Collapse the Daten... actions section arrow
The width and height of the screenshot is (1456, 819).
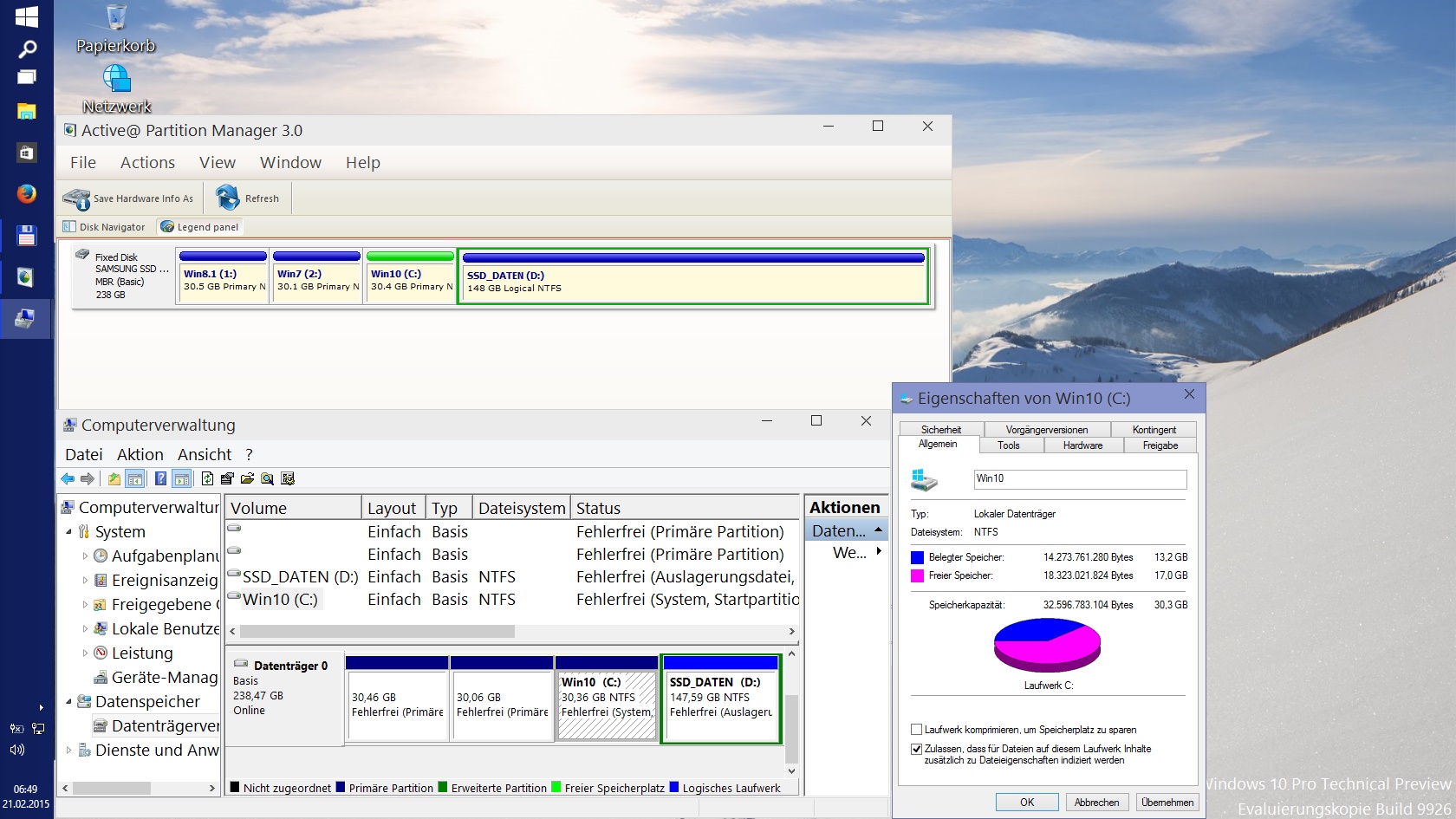point(878,530)
